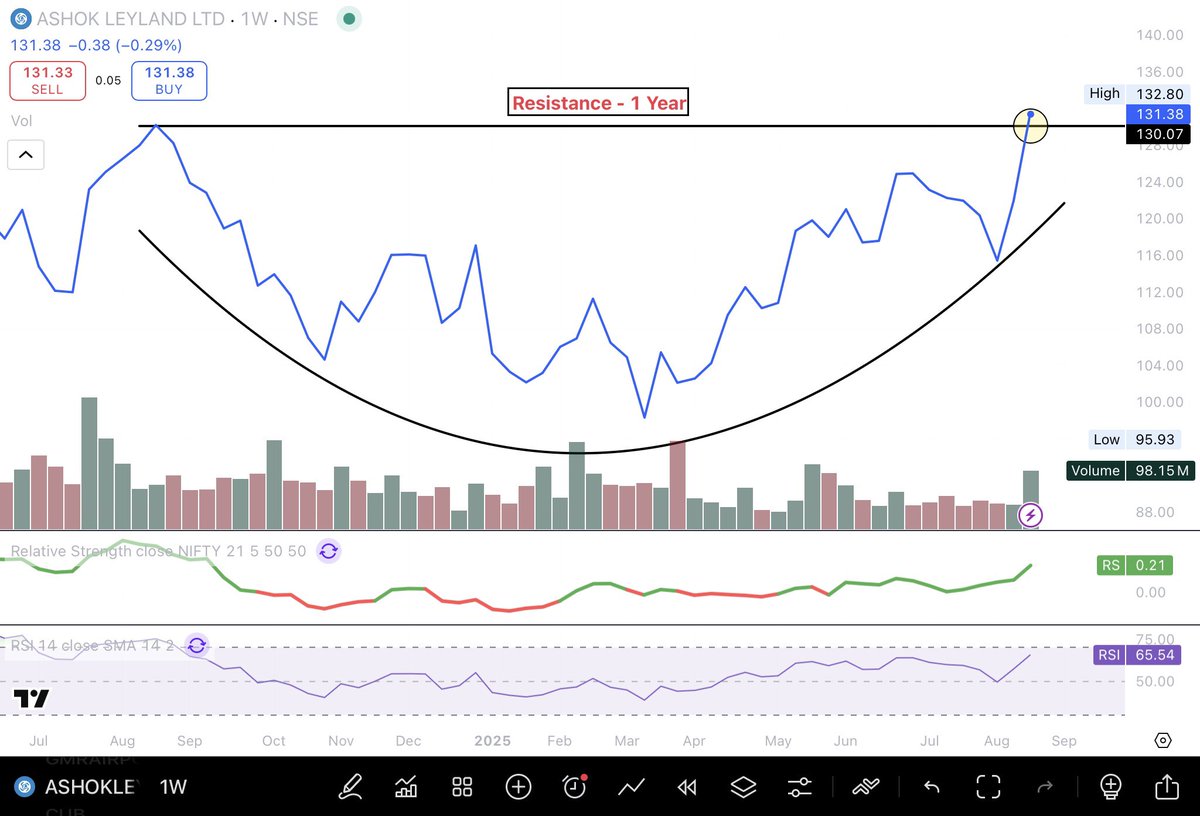Tap the green market status dot
This screenshot has width=1200, height=816.
coord(348,19)
